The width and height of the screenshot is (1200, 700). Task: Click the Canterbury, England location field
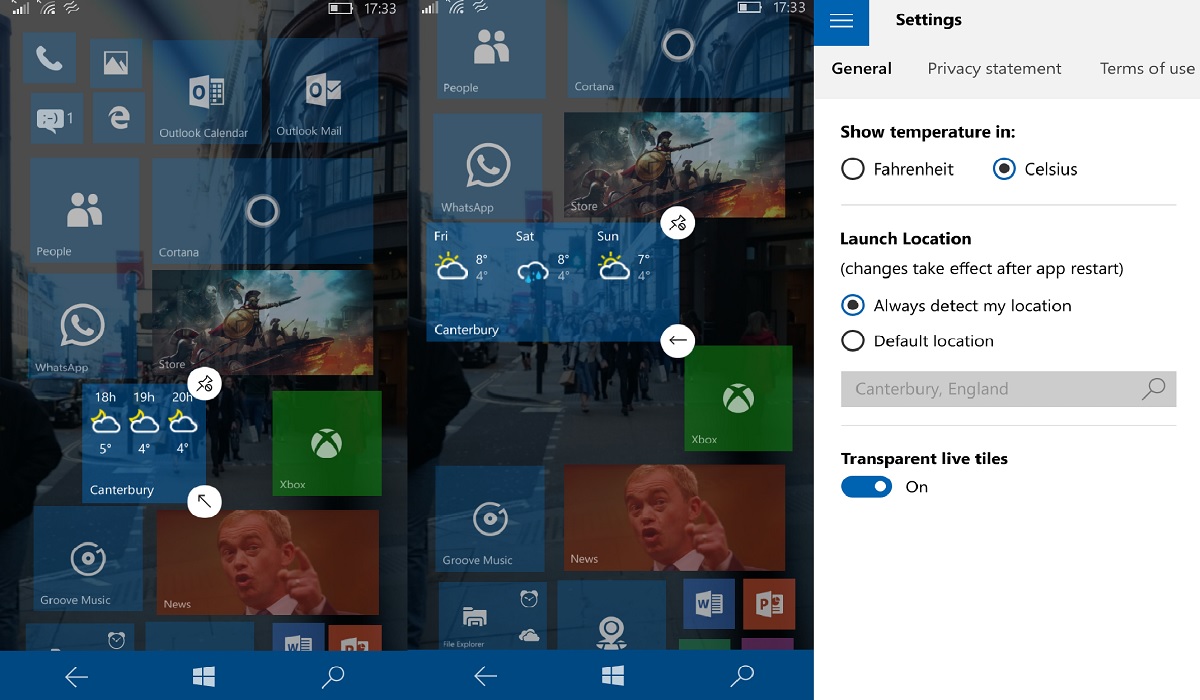coord(1008,389)
